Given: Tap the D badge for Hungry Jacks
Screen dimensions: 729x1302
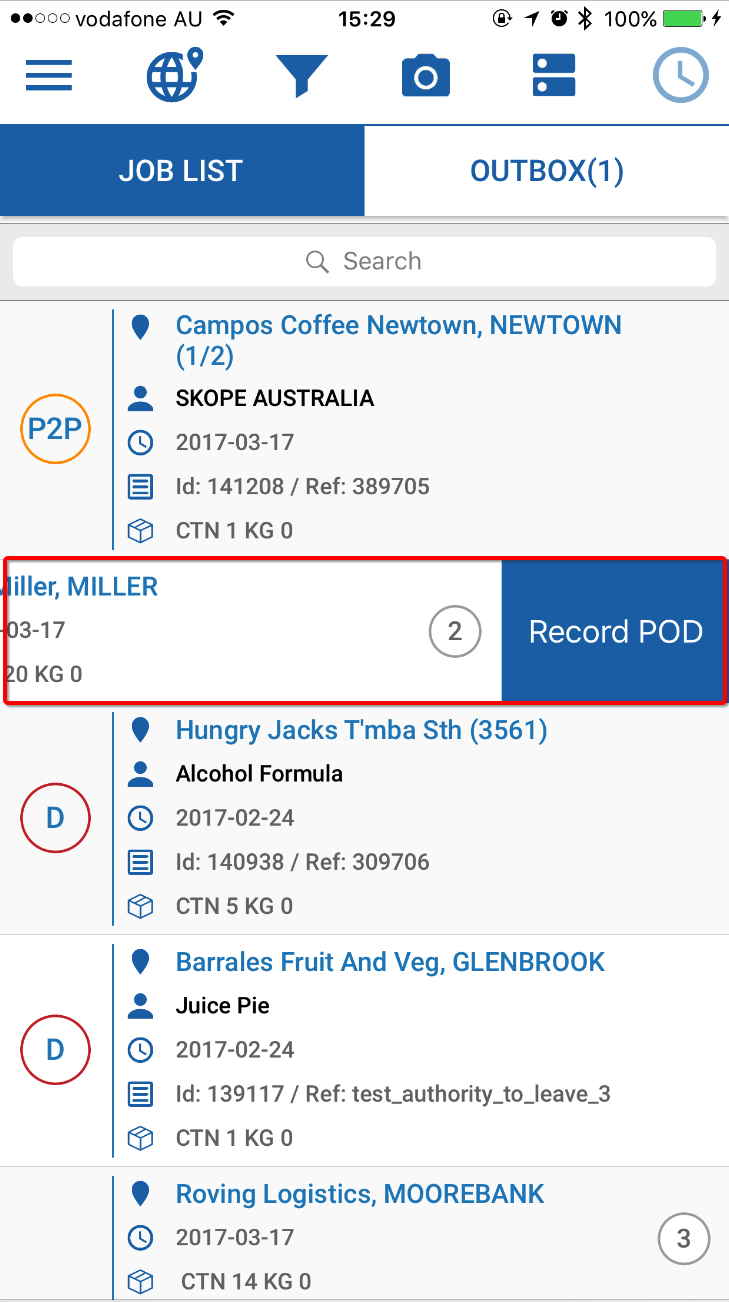Looking at the screenshot, I should (x=56, y=818).
